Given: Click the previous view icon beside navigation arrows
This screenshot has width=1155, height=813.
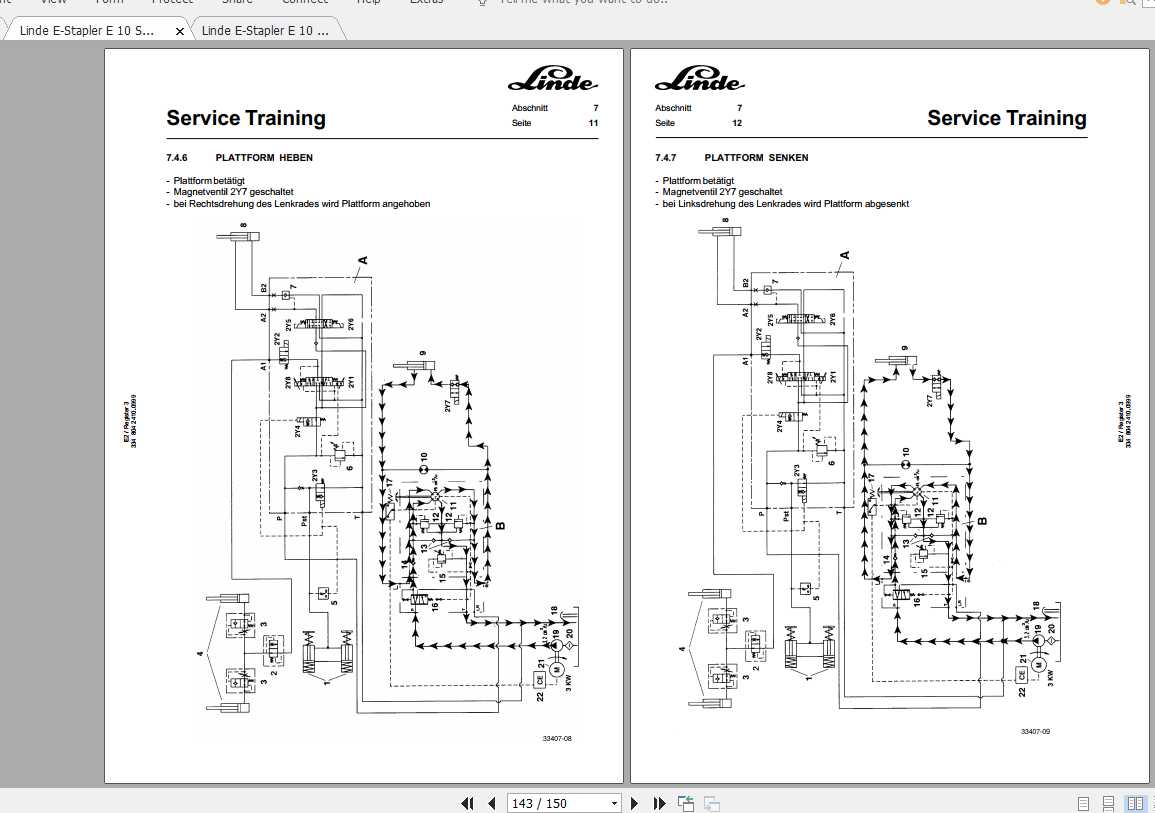Looking at the screenshot, I should coord(686,803).
